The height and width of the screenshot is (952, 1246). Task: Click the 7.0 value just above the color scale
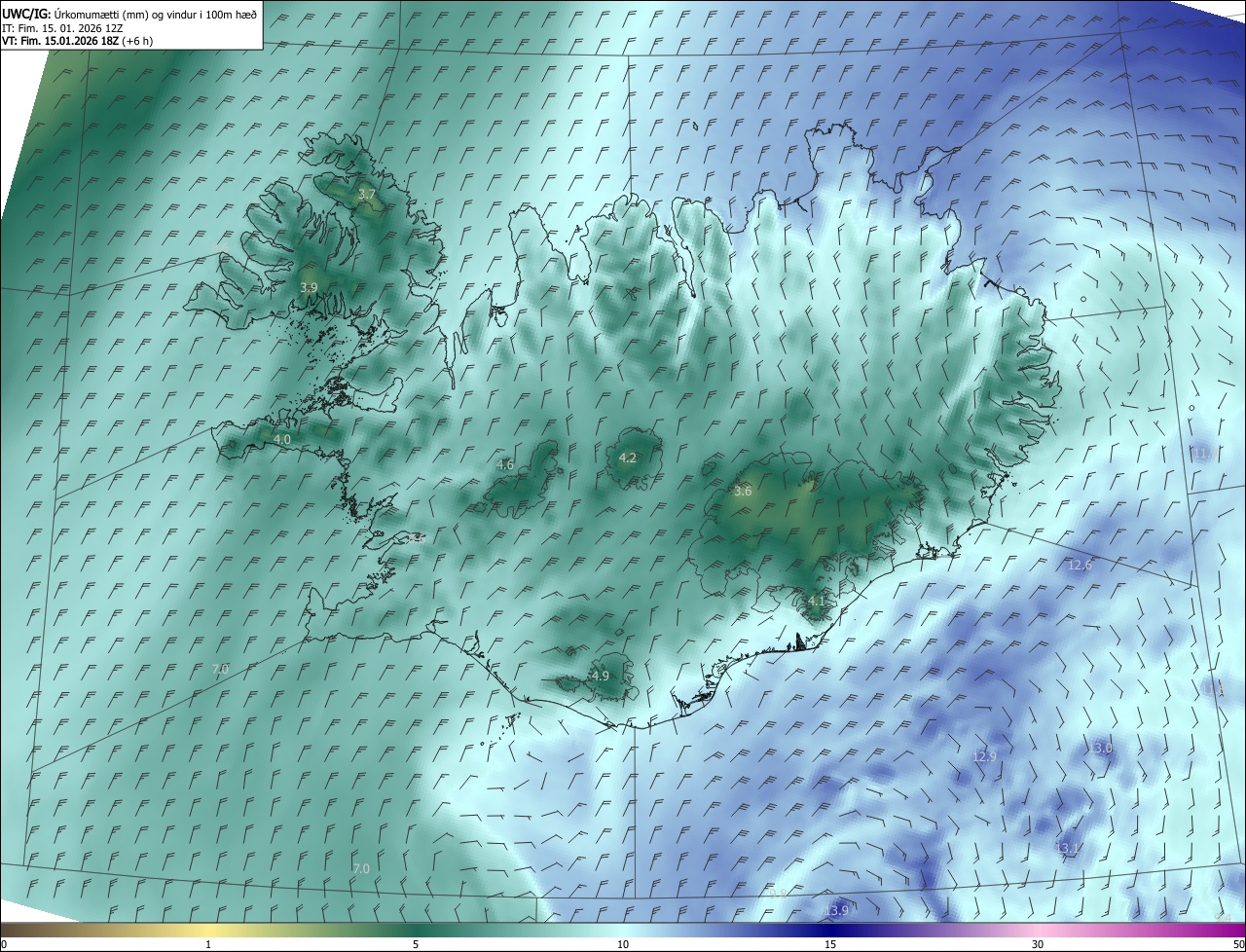pyautogui.click(x=361, y=868)
